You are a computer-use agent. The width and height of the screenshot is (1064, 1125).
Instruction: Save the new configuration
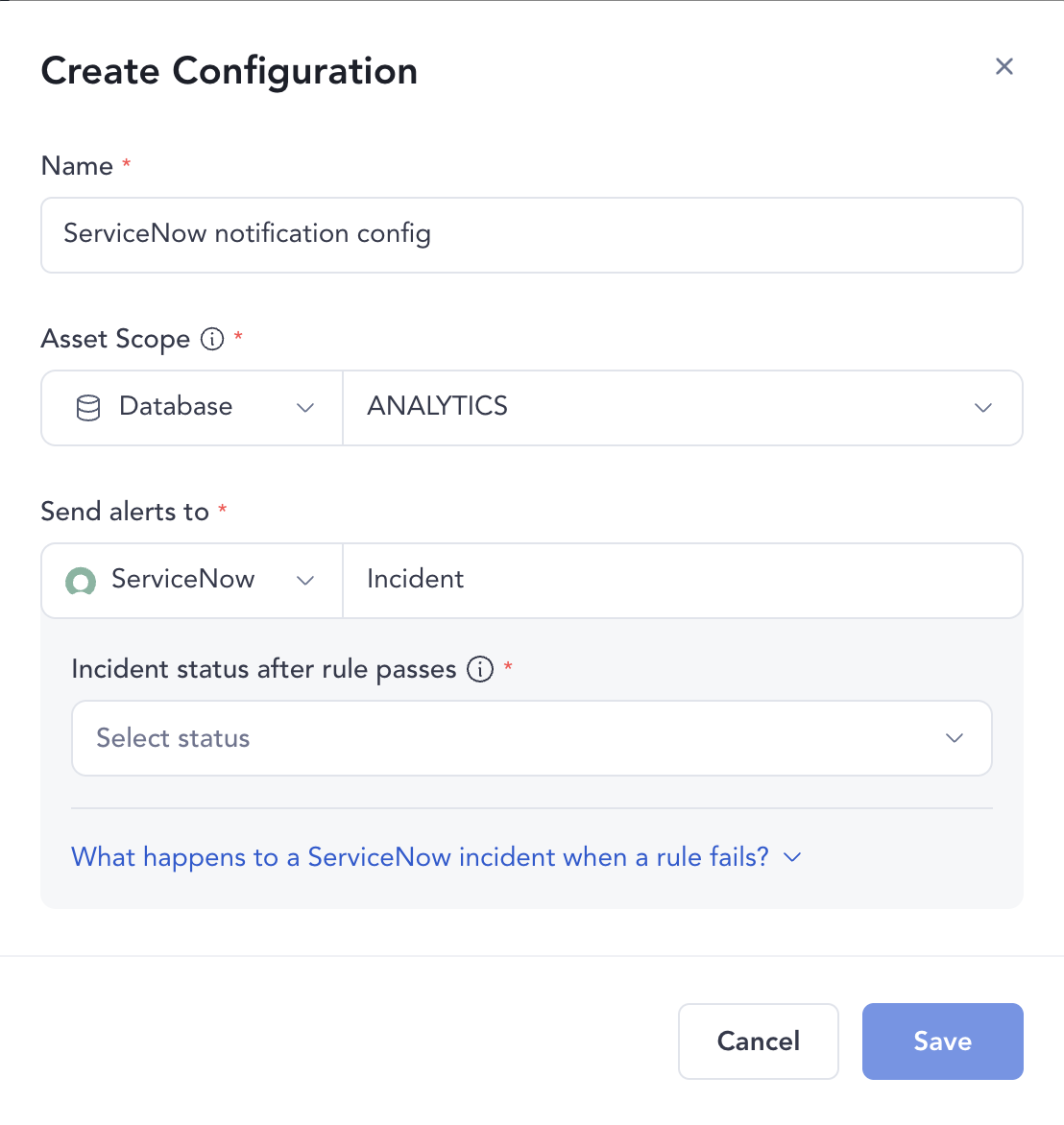[x=942, y=1041]
